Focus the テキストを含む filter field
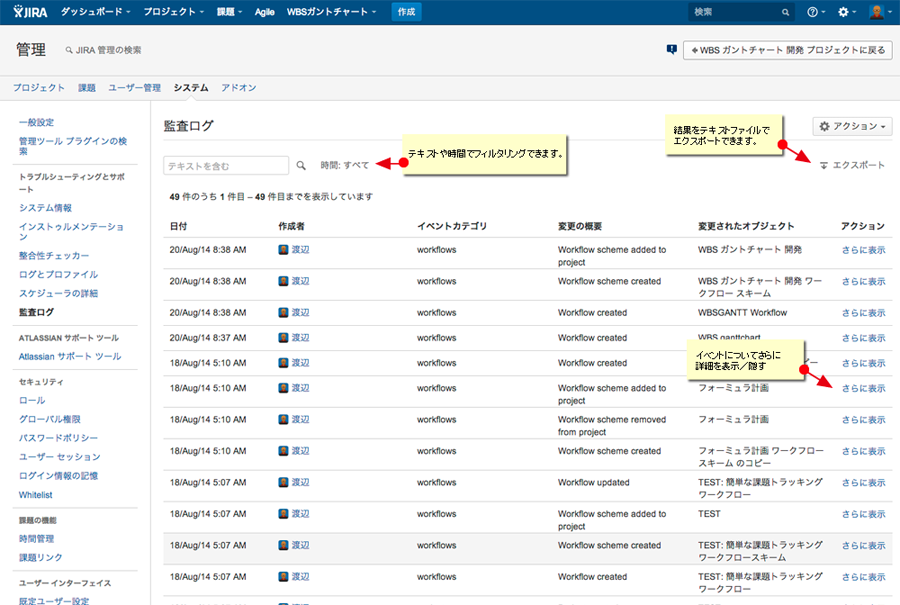 coord(226,165)
